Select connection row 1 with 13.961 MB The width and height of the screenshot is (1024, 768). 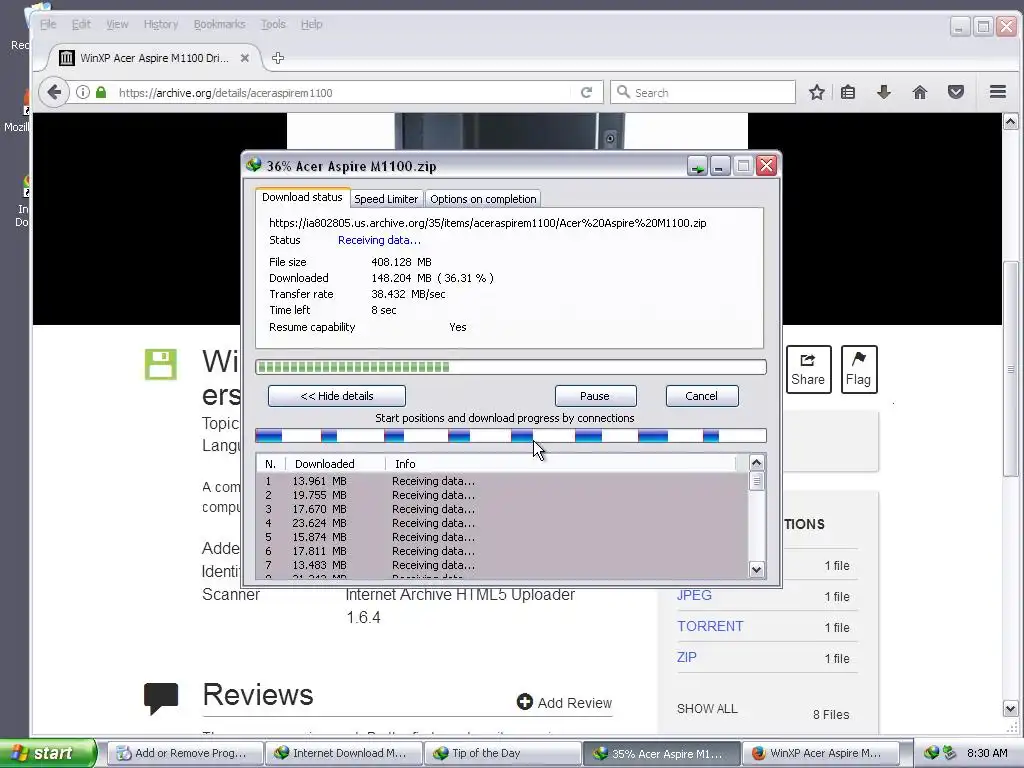click(502, 481)
